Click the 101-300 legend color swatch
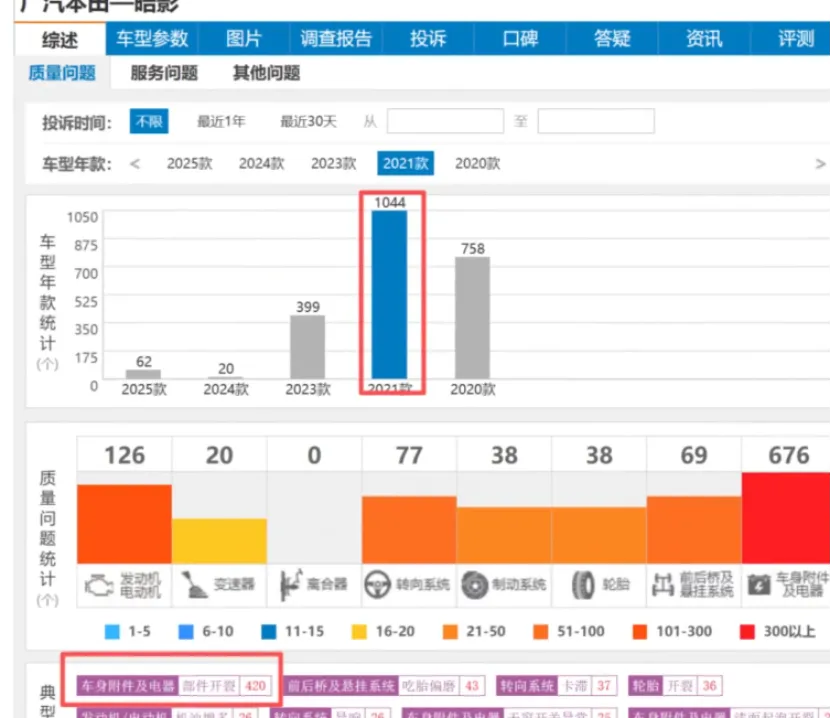Viewport: 831px width, 718px height. [x=640, y=632]
